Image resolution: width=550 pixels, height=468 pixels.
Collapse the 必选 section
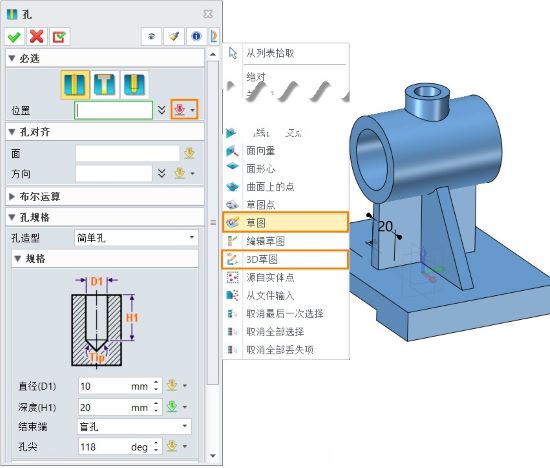click(x=12, y=58)
